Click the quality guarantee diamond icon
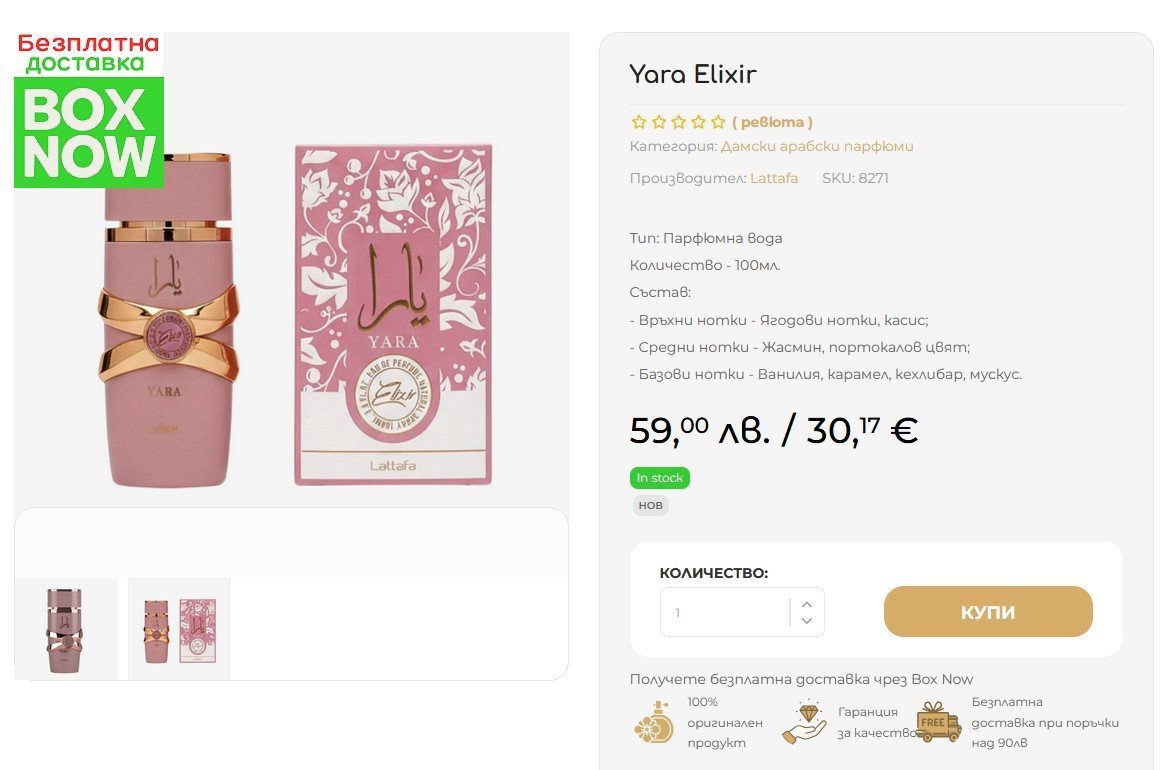 click(x=803, y=722)
